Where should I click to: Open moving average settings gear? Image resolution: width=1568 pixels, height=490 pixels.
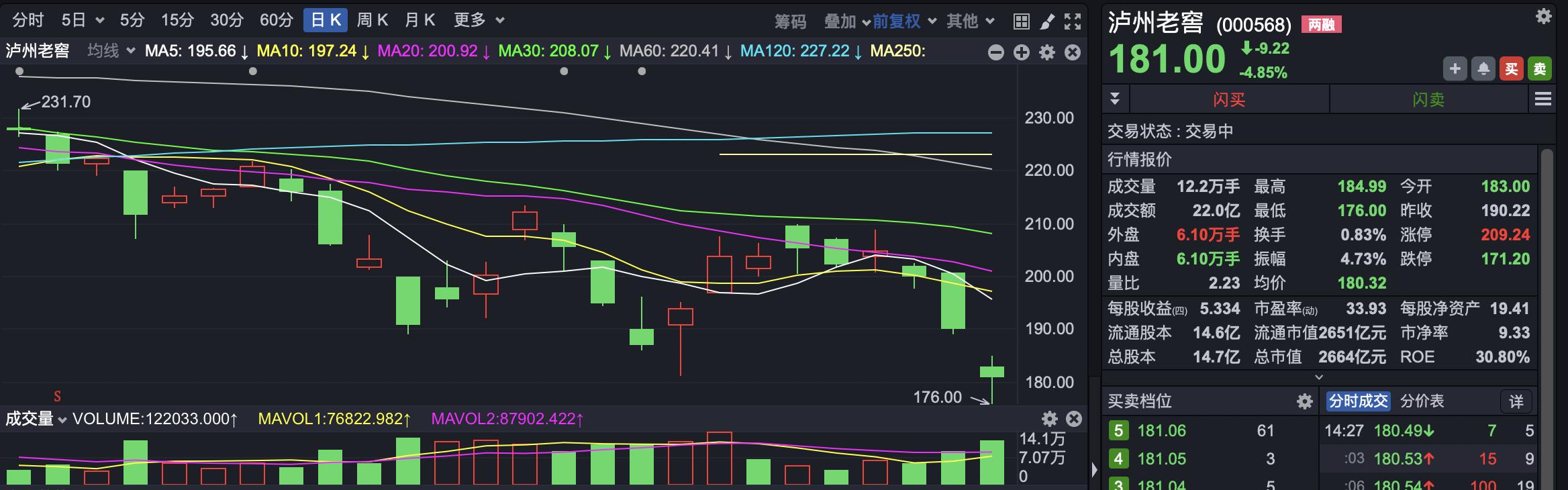(x=1047, y=52)
